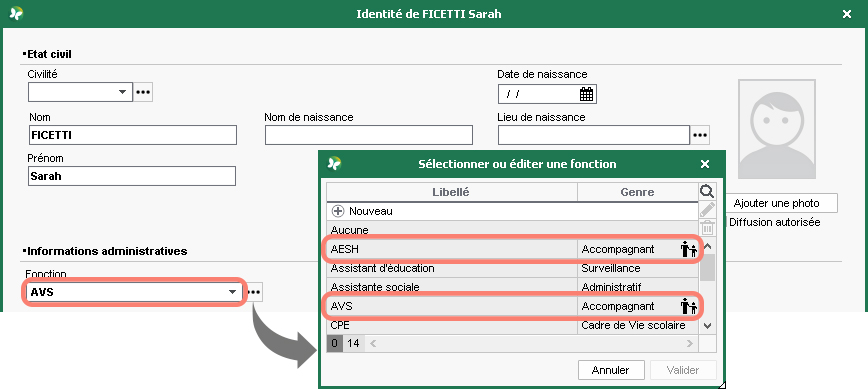The height and width of the screenshot is (389, 868).
Task: Click the accompagnant icon on the AVS row
Action: pyautogui.click(x=689, y=306)
